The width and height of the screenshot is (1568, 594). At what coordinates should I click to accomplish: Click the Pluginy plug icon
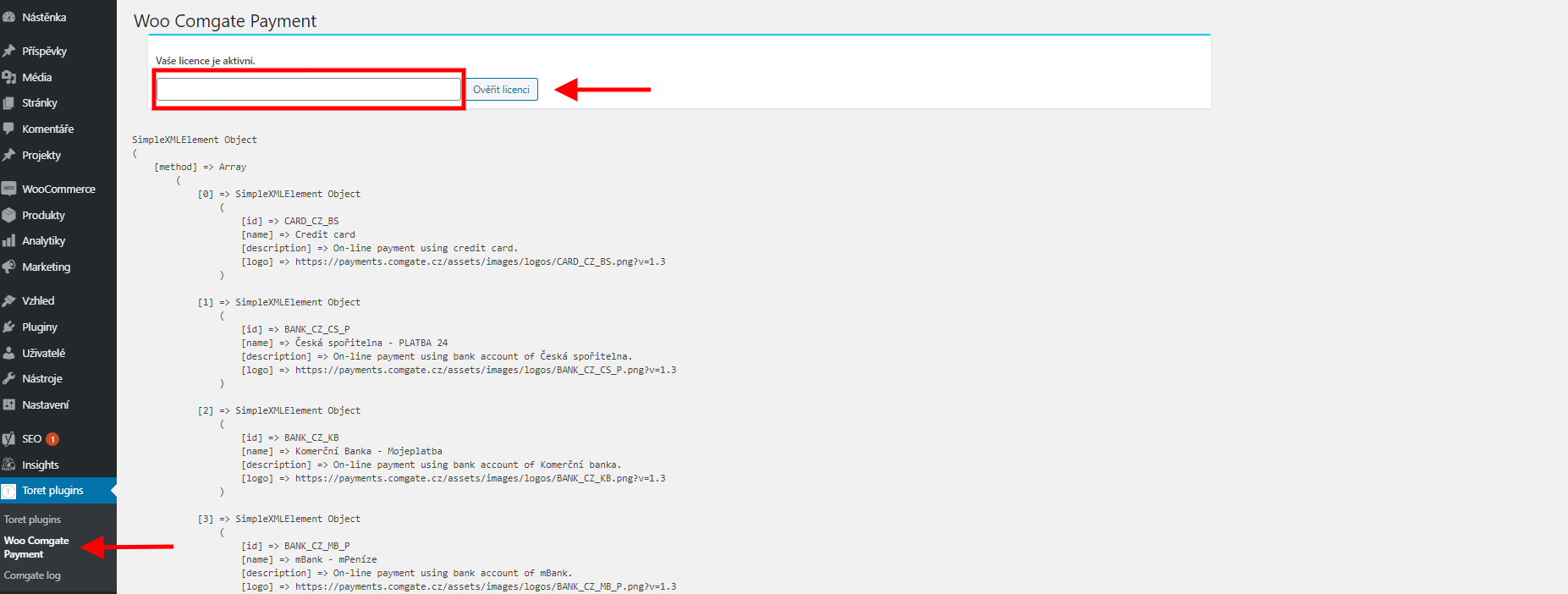(8, 327)
